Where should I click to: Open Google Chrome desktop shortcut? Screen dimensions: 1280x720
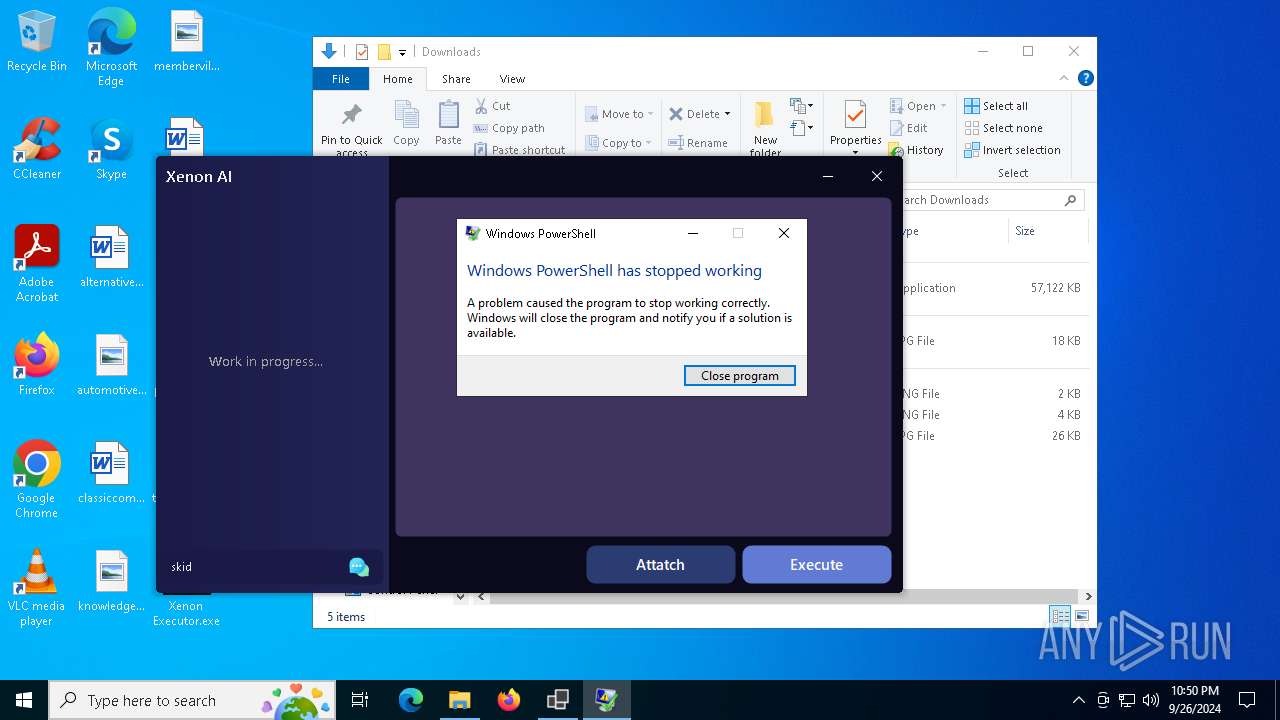pos(37,480)
